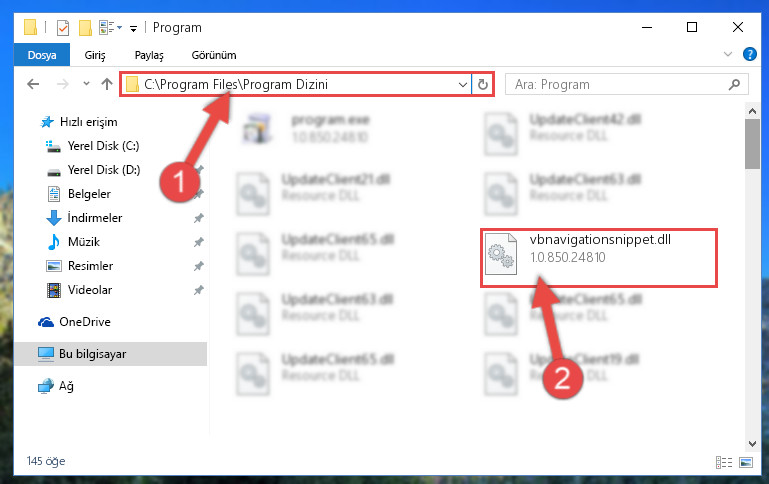The image size is (769, 484).
Task: Expand the ribbon with the chevron
Action: (728, 54)
